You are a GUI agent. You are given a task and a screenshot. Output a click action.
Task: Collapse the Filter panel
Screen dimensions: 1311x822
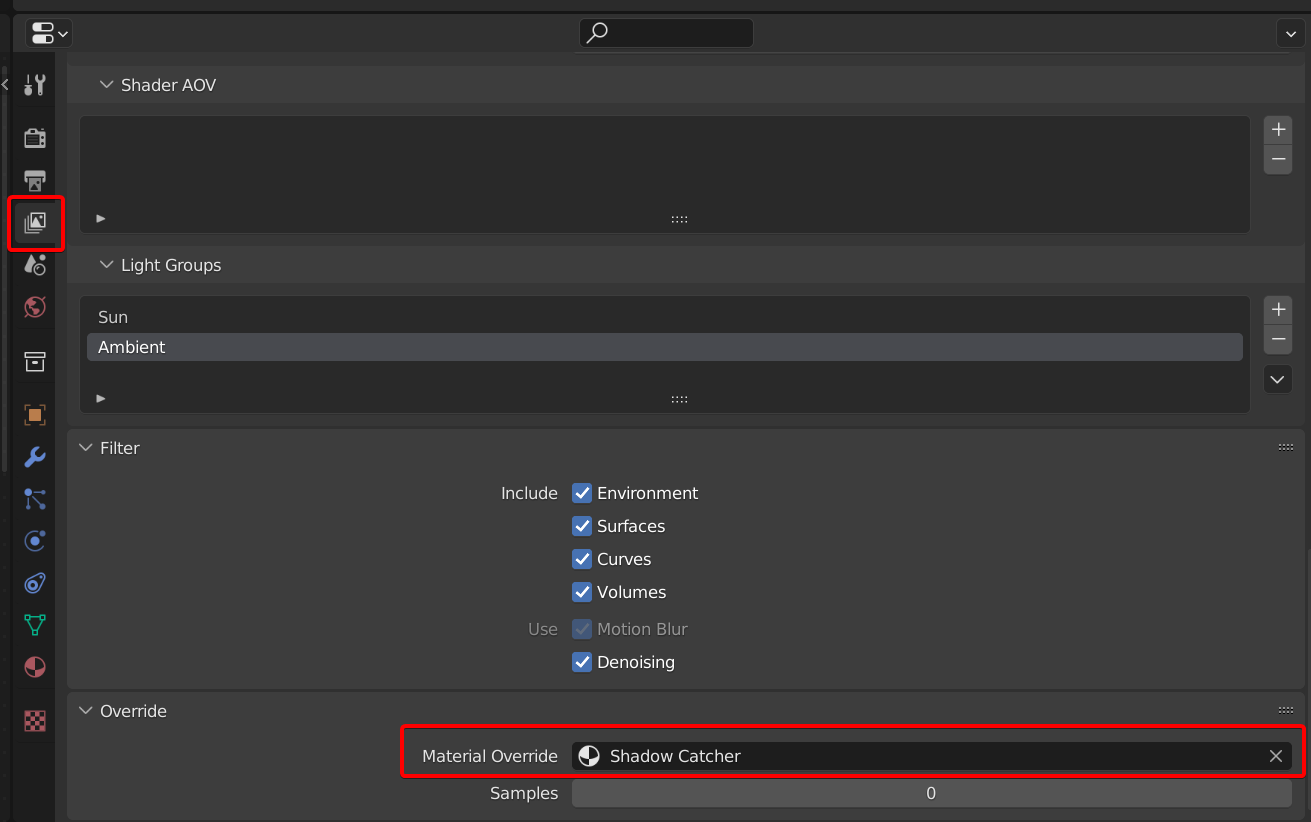pos(86,448)
